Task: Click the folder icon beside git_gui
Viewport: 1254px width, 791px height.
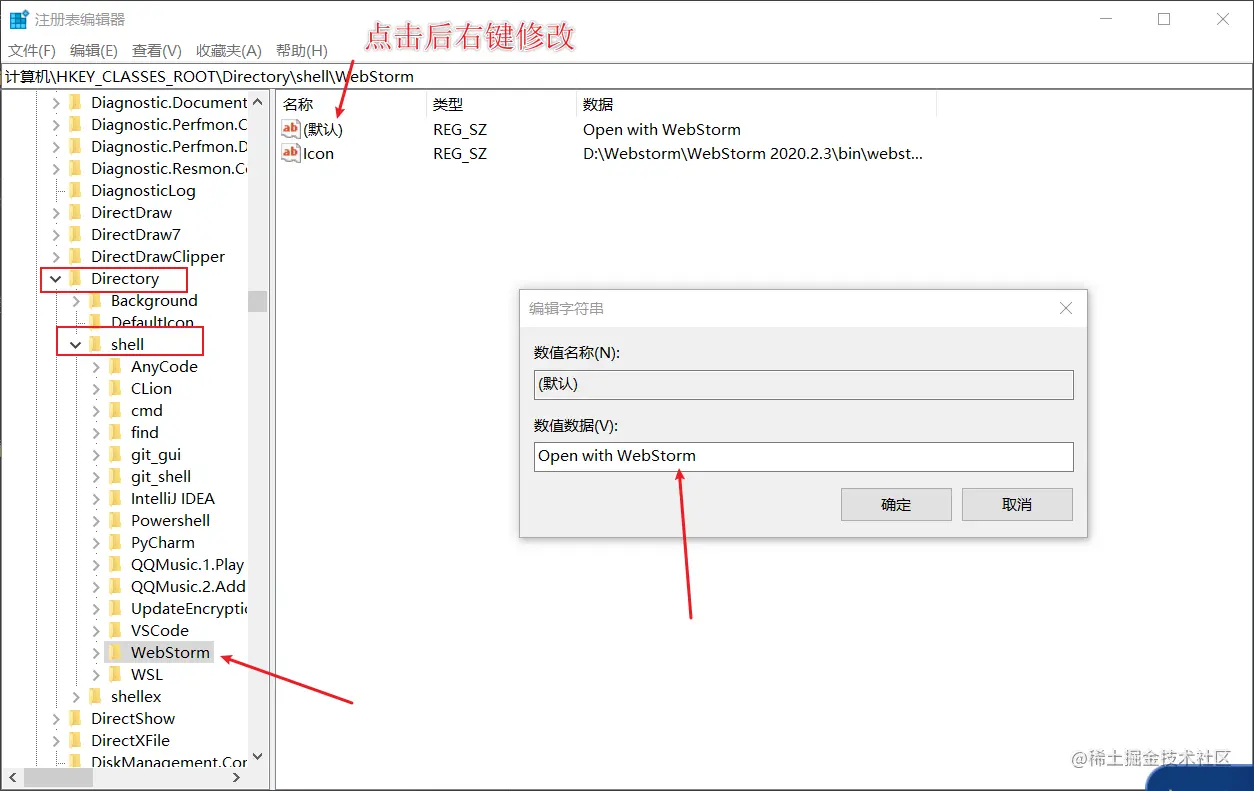Action: (x=116, y=454)
